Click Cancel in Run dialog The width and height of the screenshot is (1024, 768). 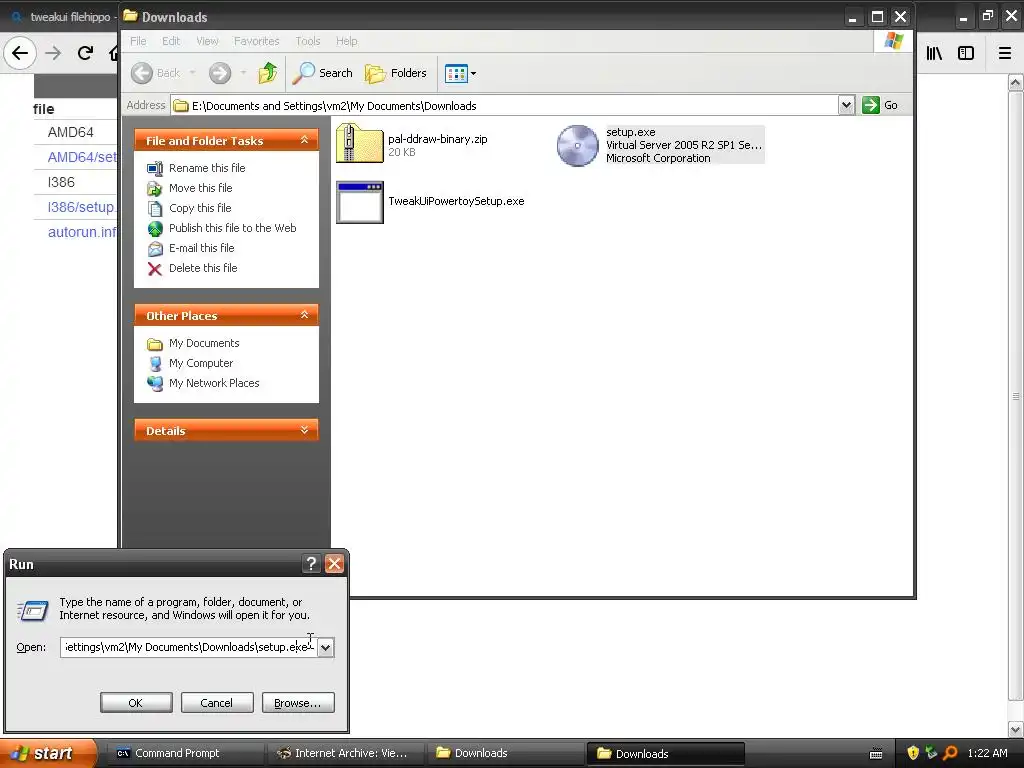[217, 703]
